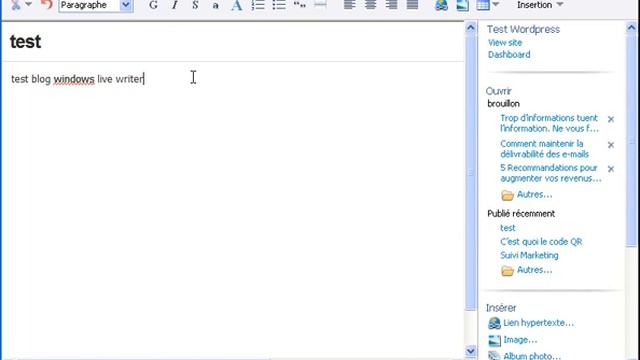Open 'C'est quoi le code QR' post

pos(541,242)
